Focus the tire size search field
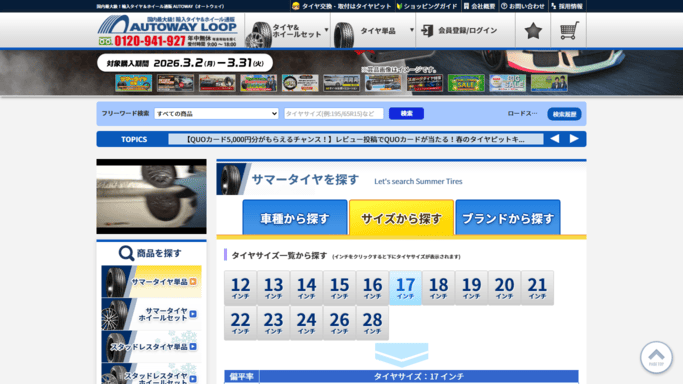The image size is (683, 384). [334, 114]
